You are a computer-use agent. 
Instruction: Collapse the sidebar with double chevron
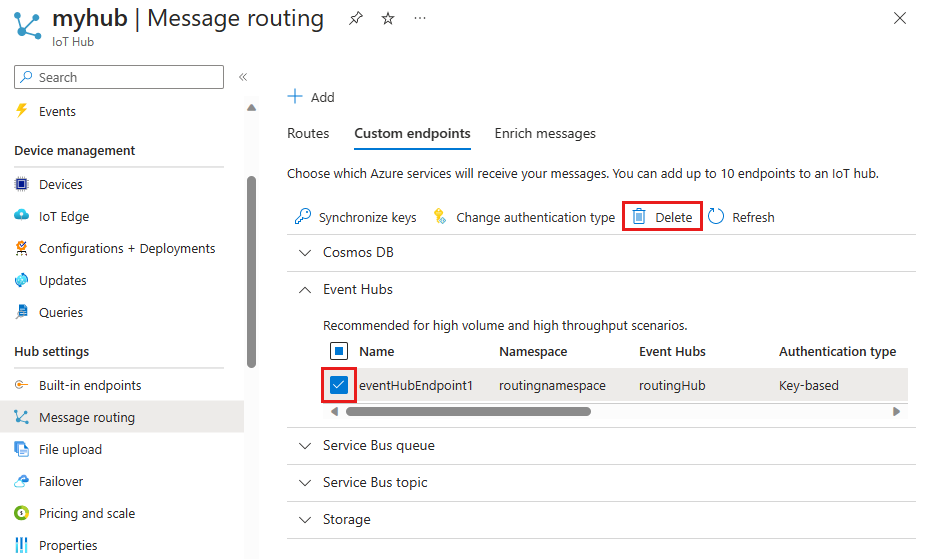tap(243, 77)
